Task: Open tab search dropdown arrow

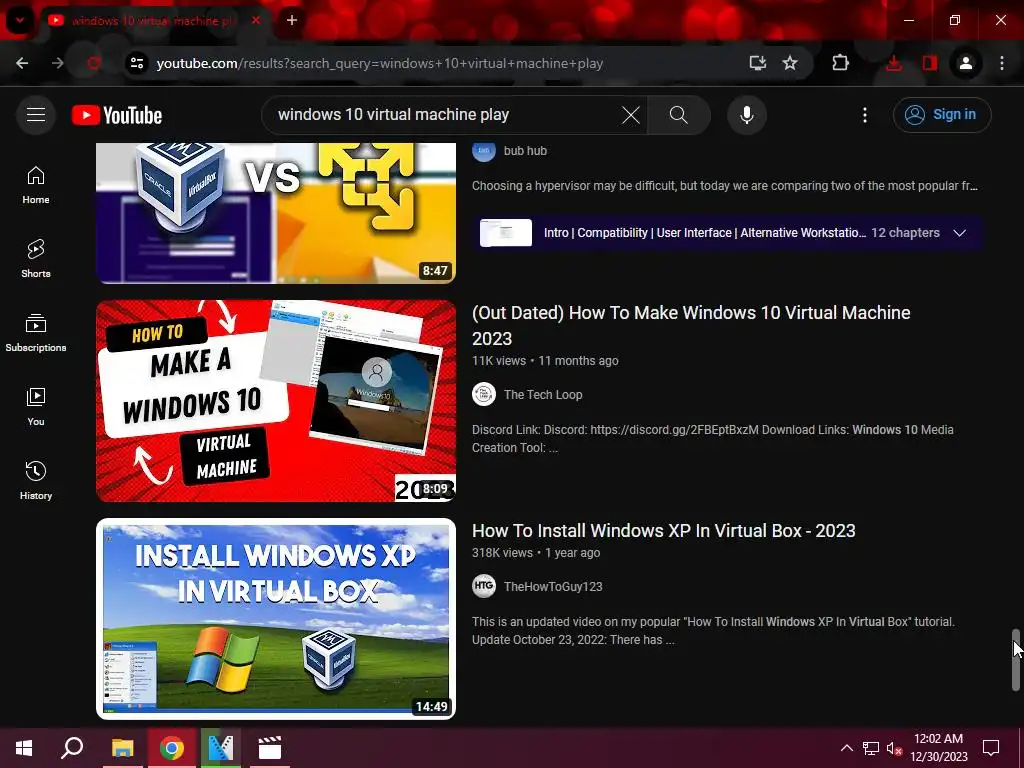Action: 20,20
